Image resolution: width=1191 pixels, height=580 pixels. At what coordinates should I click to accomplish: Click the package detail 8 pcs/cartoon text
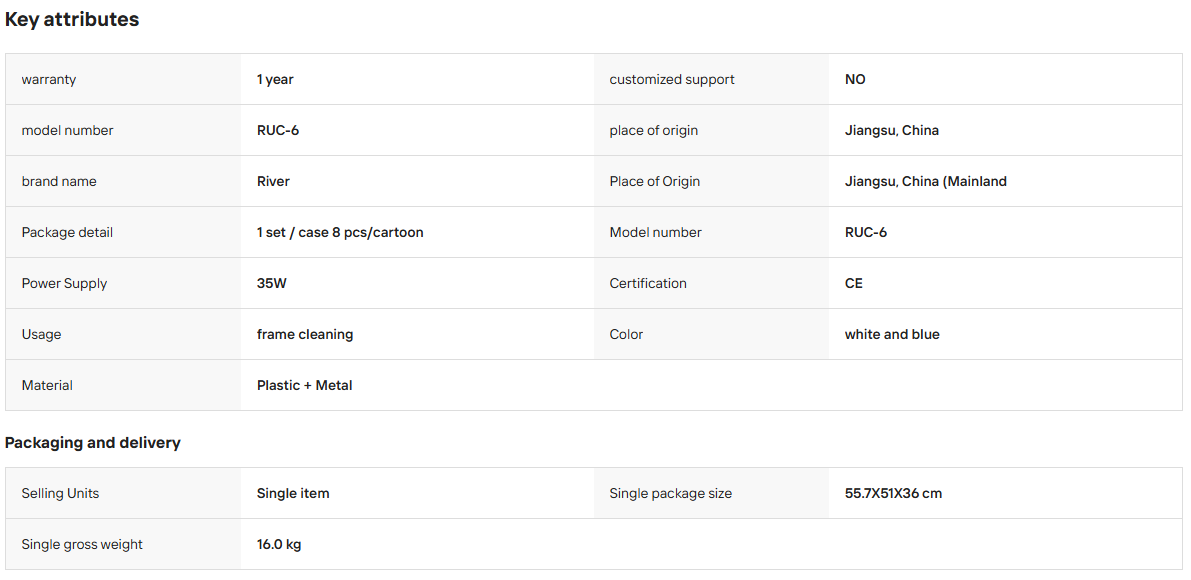pos(378,232)
